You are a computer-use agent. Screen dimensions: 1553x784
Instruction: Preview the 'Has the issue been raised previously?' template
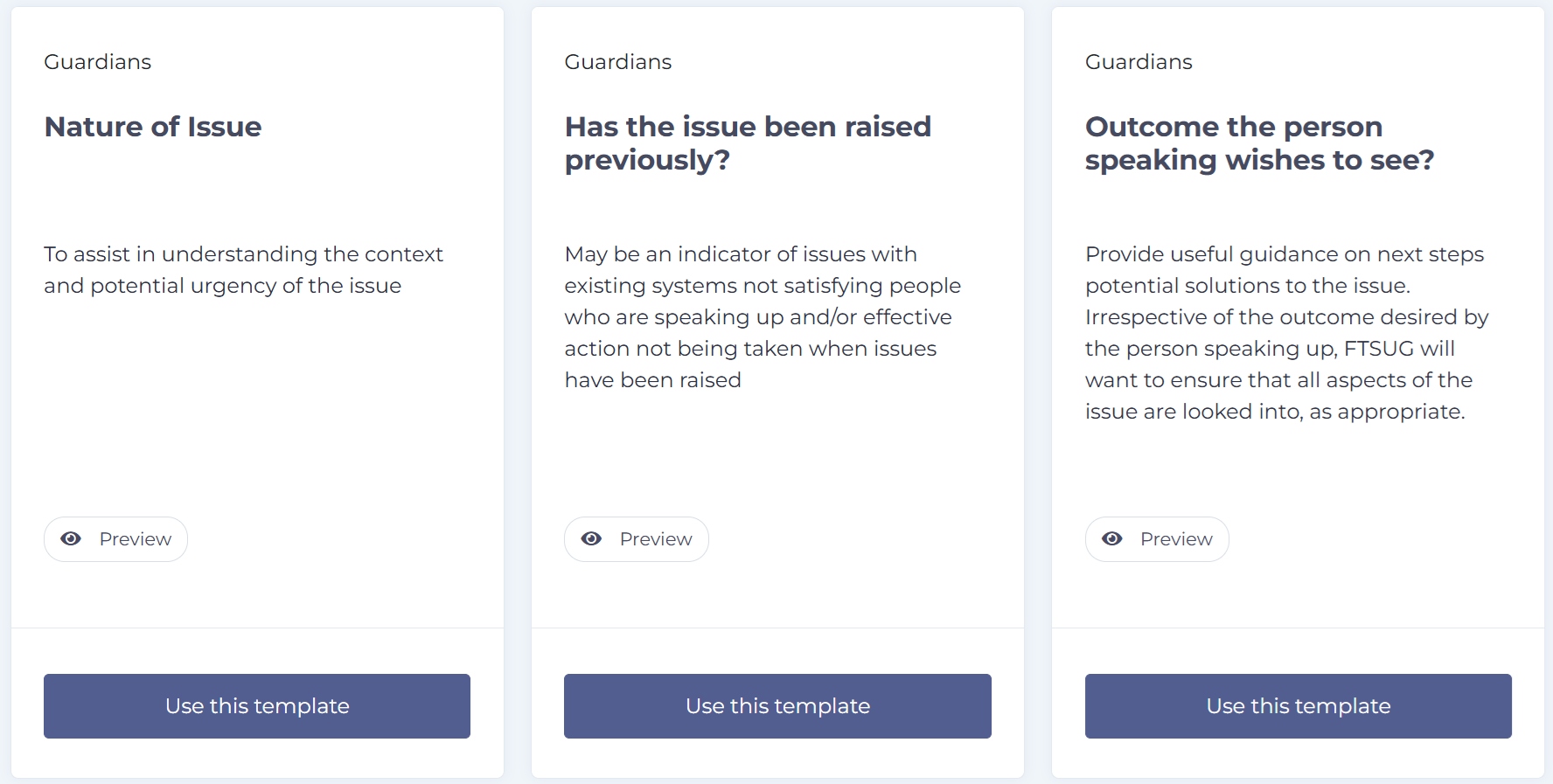point(637,539)
